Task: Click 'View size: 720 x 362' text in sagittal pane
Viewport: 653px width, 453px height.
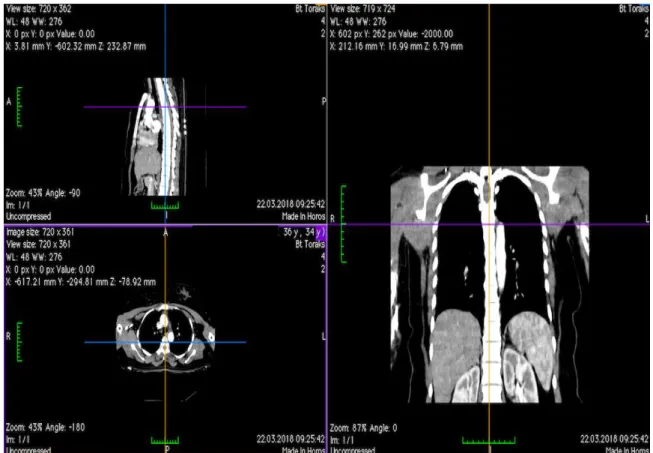Action: pos(39,9)
